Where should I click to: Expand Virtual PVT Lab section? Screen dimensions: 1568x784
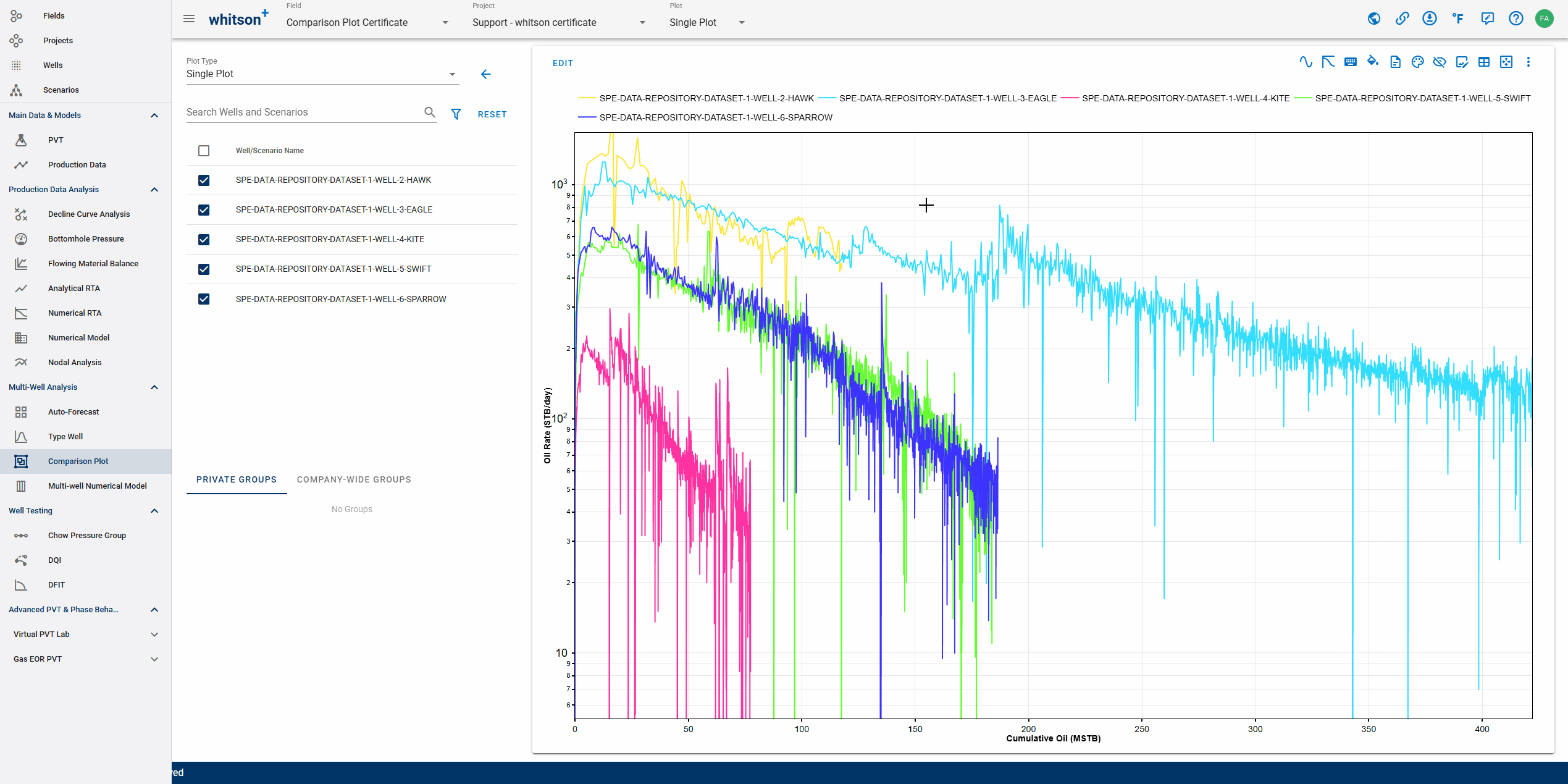154,634
